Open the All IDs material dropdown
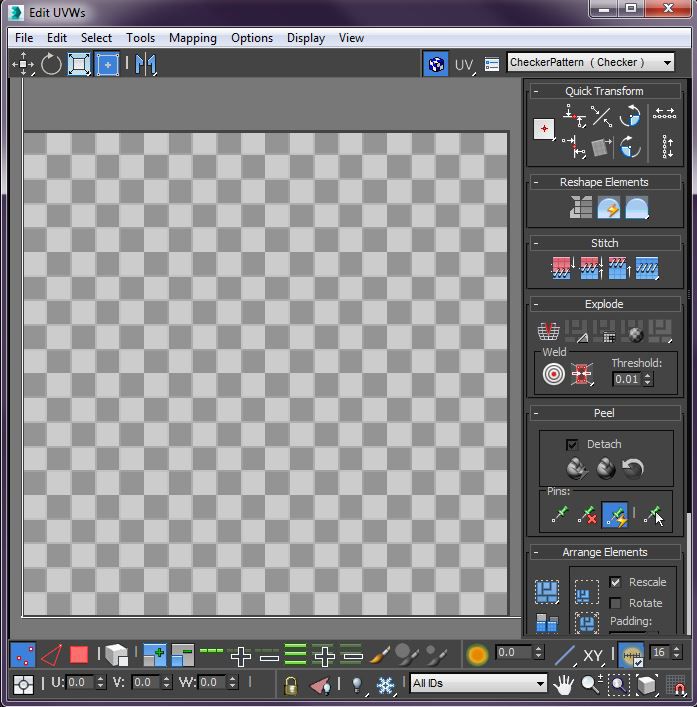The height and width of the screenshot is (707, 697). coord(479,684)
